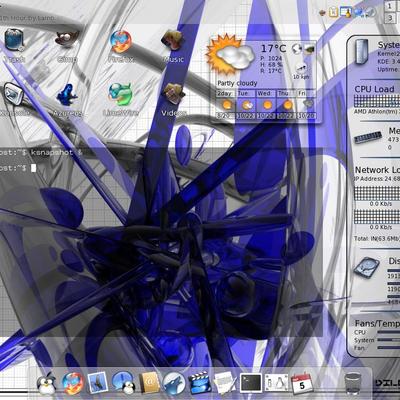The image size is (400, 400).
Task: Open the Music folder on the desktop
Action: coord(172,40)
